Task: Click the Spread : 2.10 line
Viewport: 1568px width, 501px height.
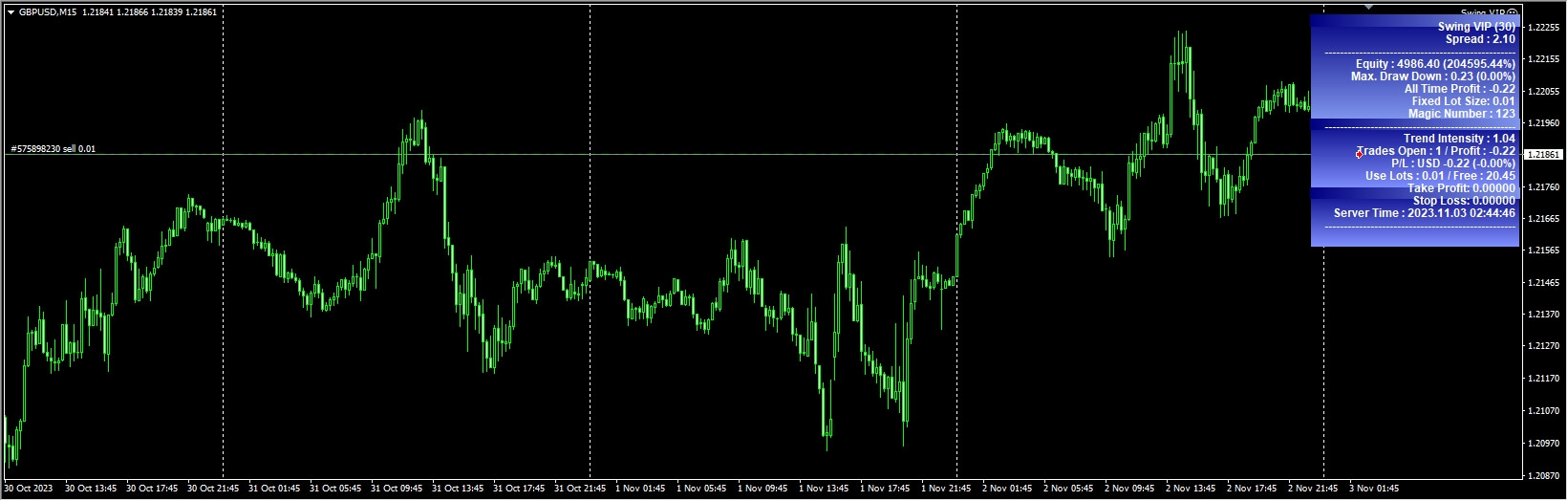Action: (x=1480, y=39)
